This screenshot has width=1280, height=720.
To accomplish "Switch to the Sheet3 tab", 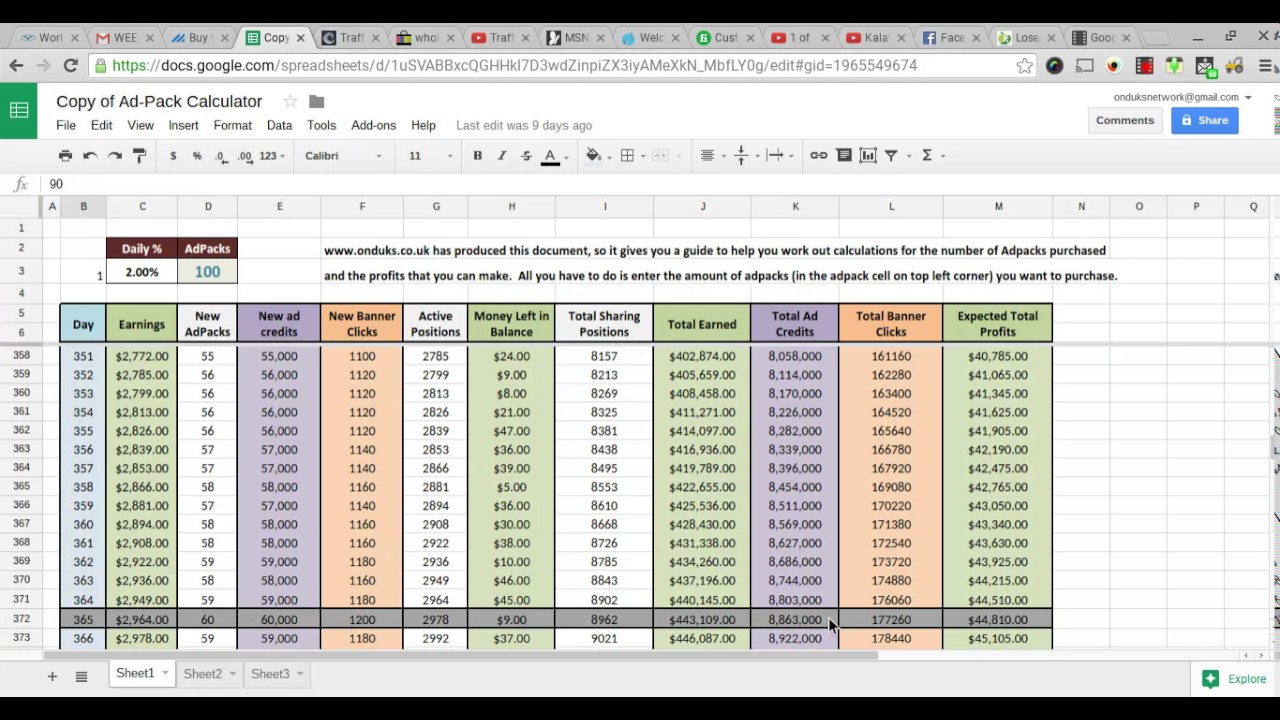I will click(x=270, y=674).
